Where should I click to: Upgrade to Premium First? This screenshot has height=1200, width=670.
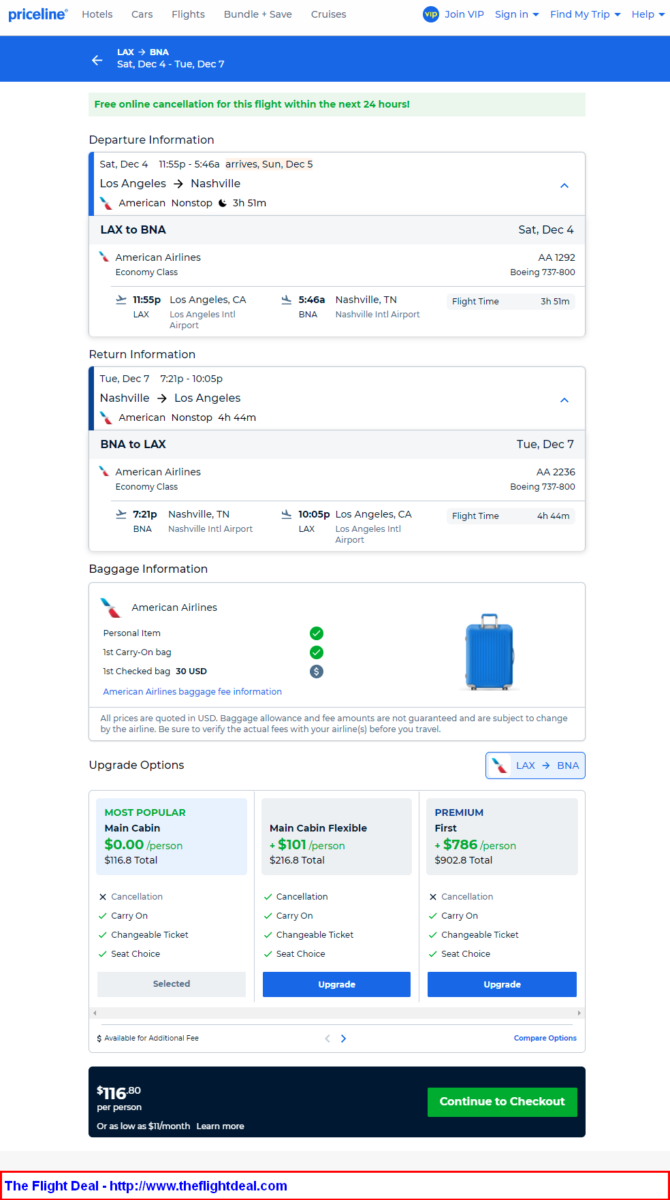(502, 984)
